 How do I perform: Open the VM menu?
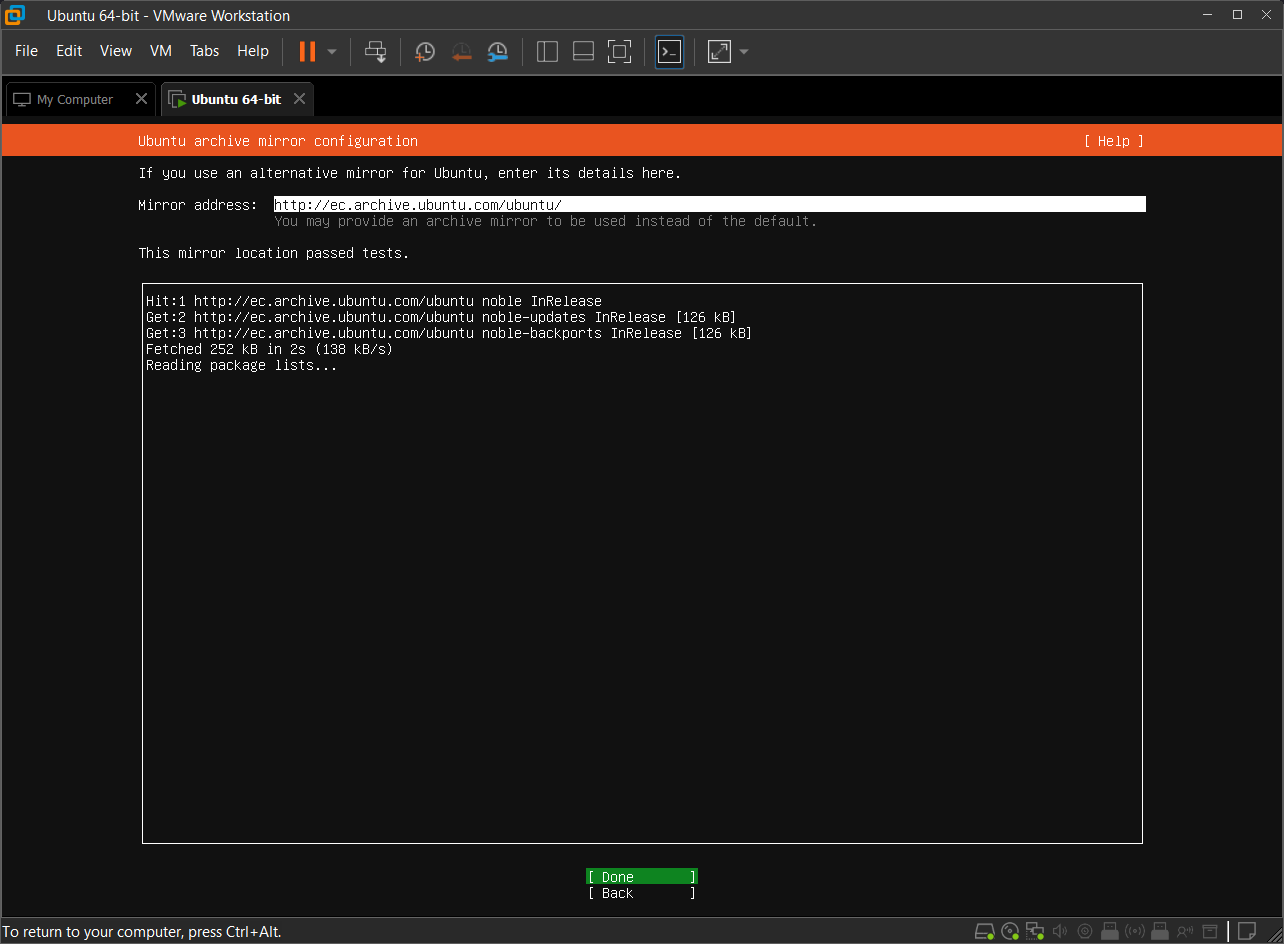160,51
